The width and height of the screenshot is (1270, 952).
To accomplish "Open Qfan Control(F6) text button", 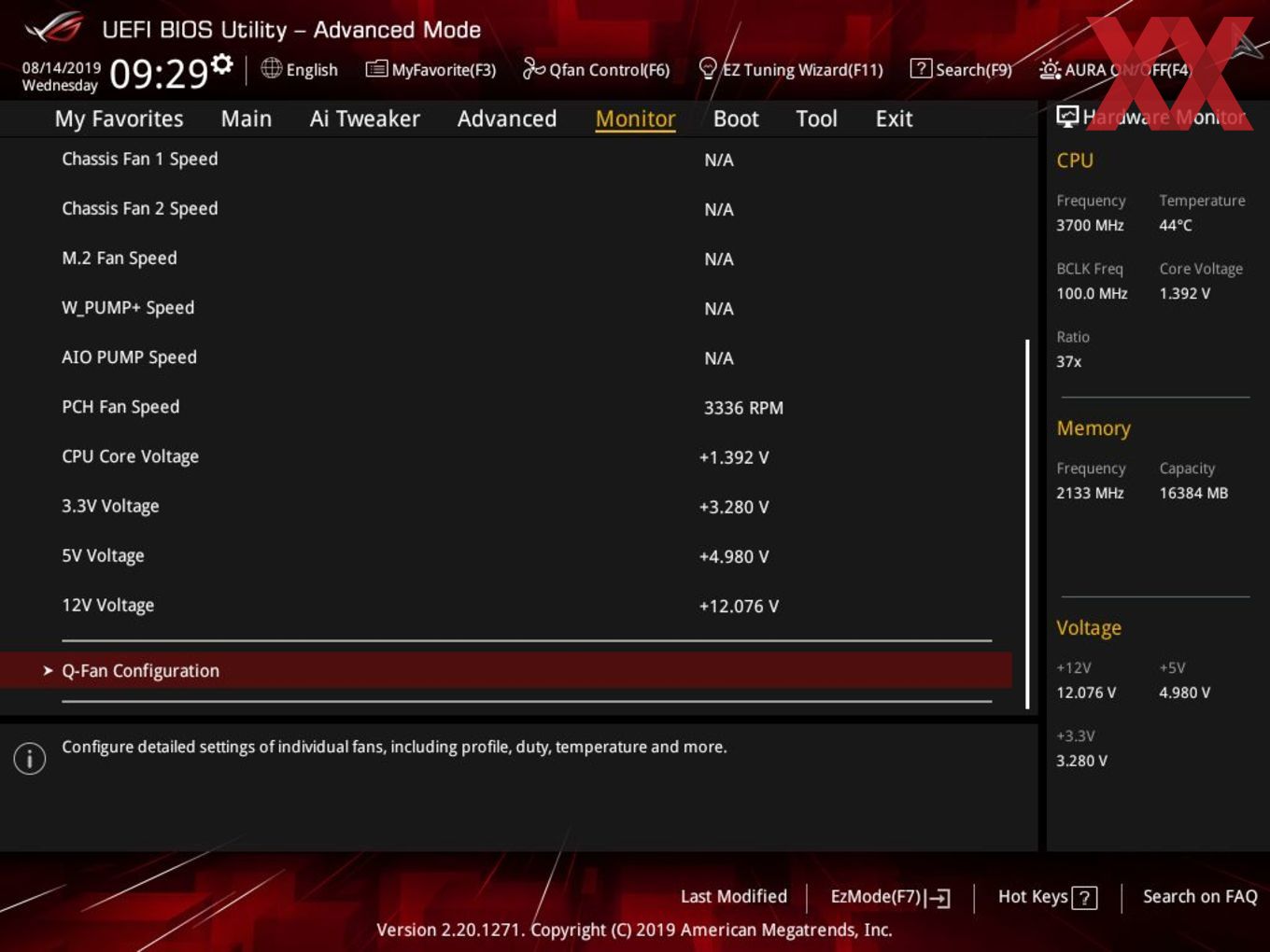I will 609,70.
